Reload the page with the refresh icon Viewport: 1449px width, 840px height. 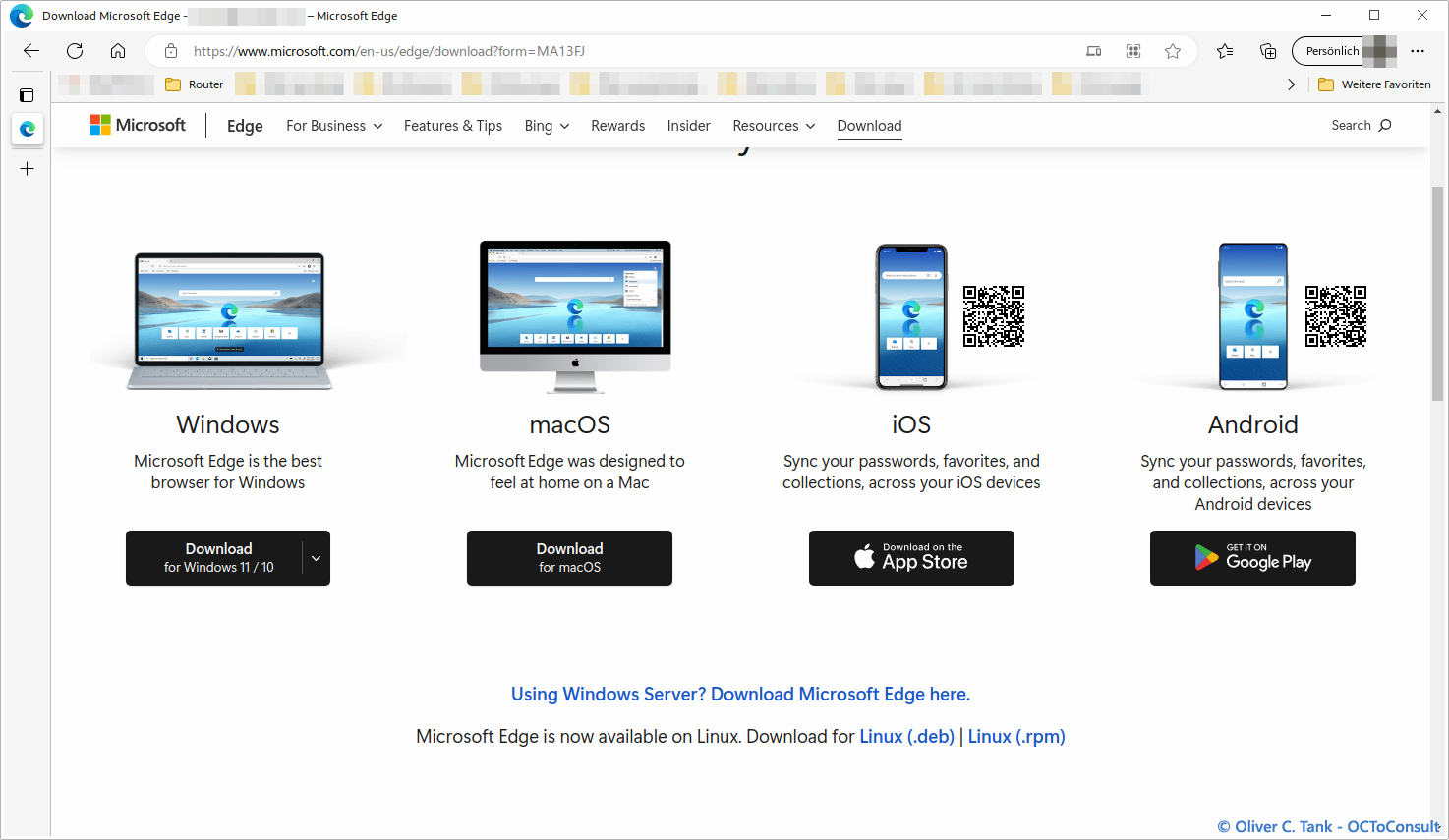[x=75, y=51]
